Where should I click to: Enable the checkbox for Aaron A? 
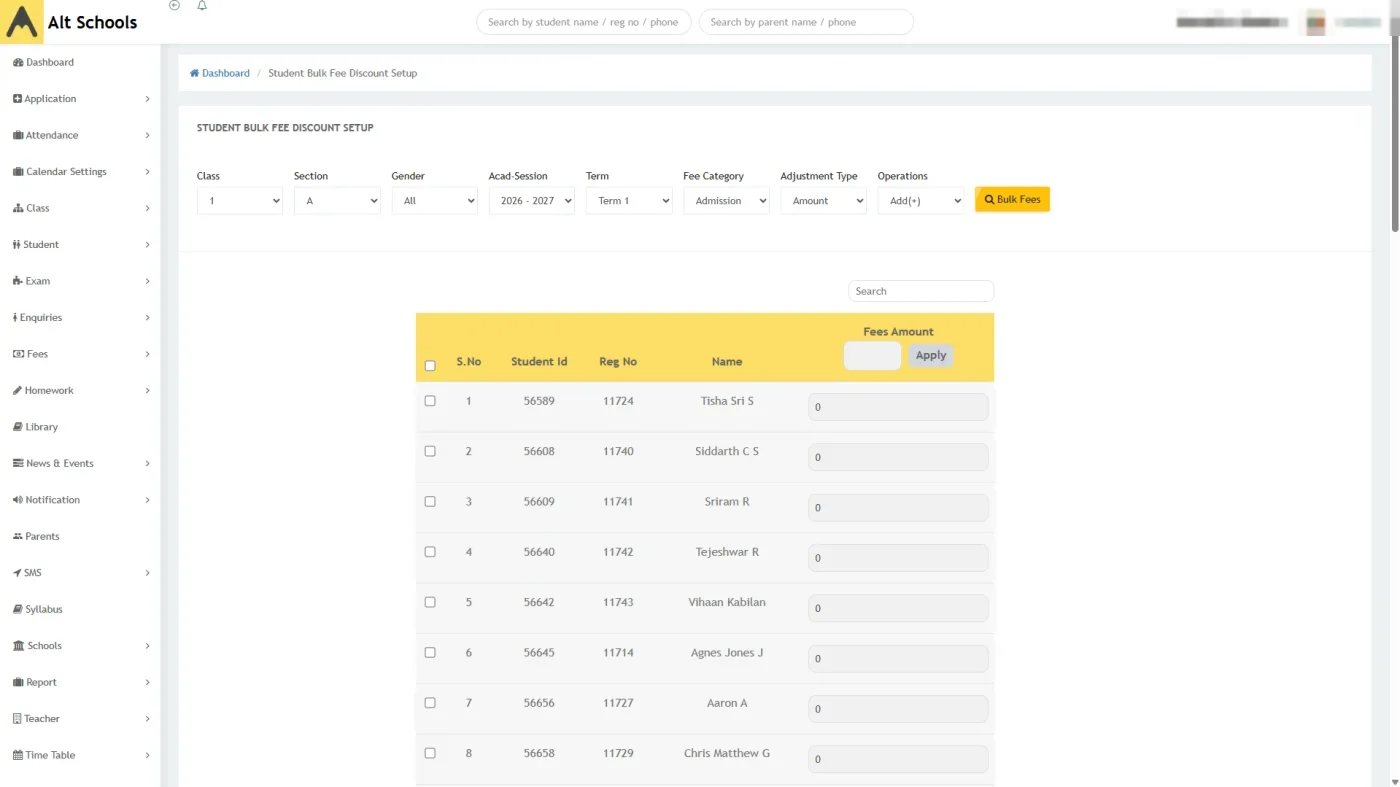[x=430, y=703]
